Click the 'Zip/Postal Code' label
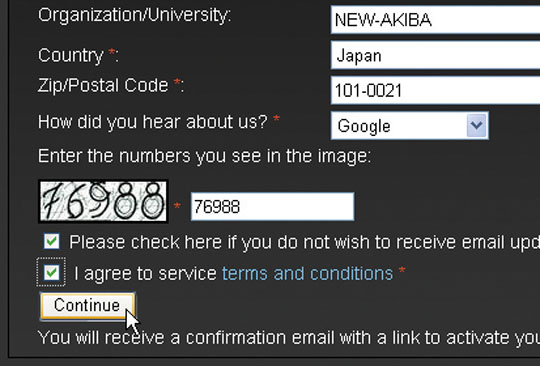The width and height of the screenshot is (540, 366). 103,85
